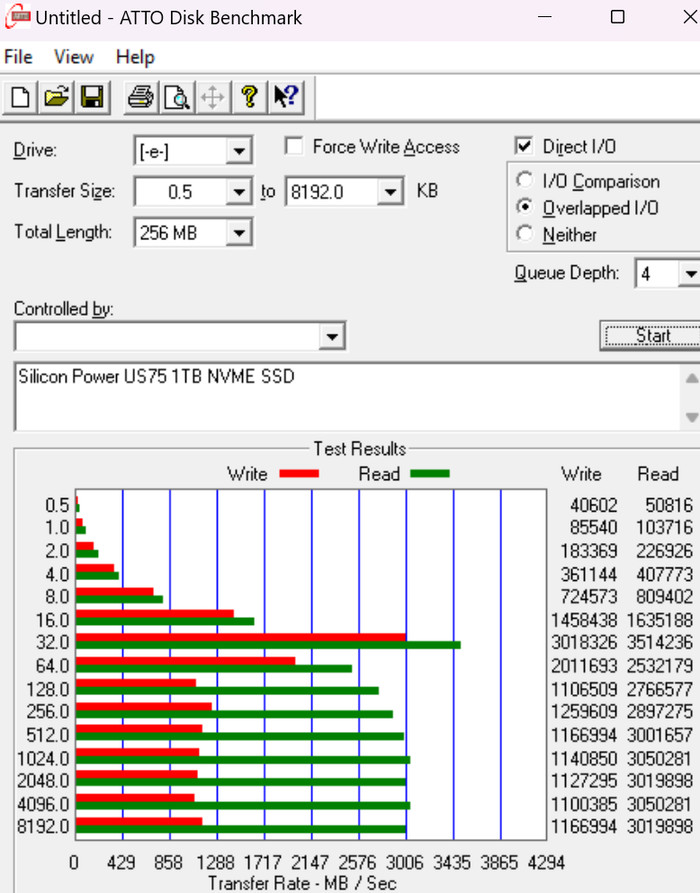Choose the Neither radio option
The image size is (700, 893).
(525, 234)
